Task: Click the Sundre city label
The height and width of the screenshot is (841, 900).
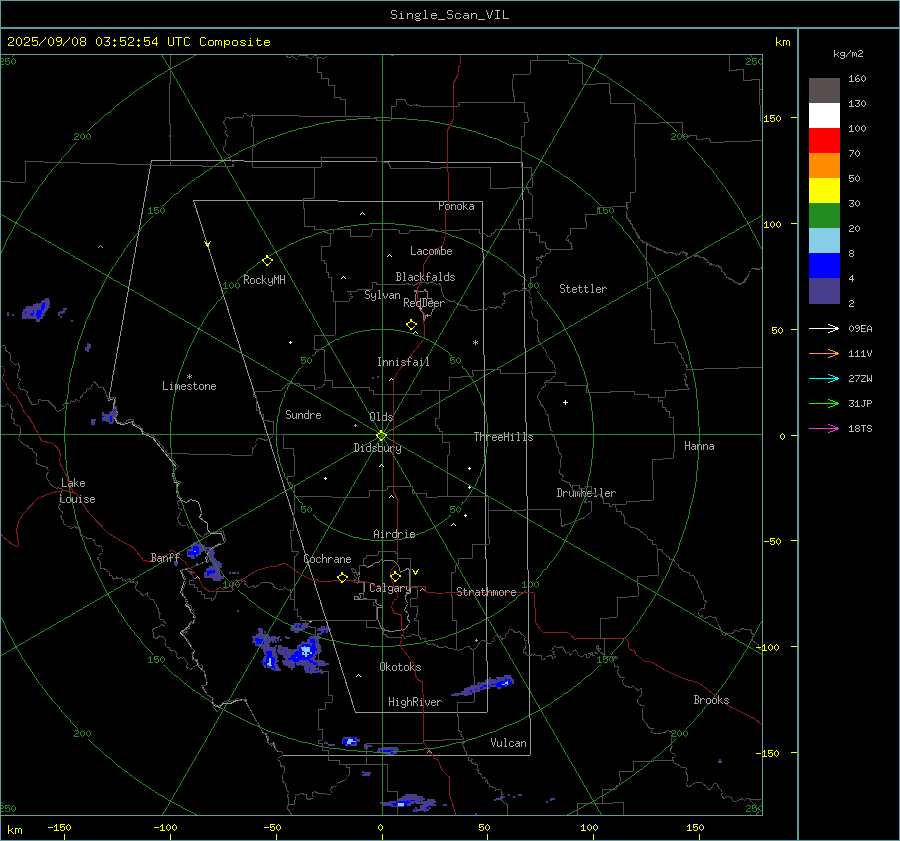Action: 303,415
